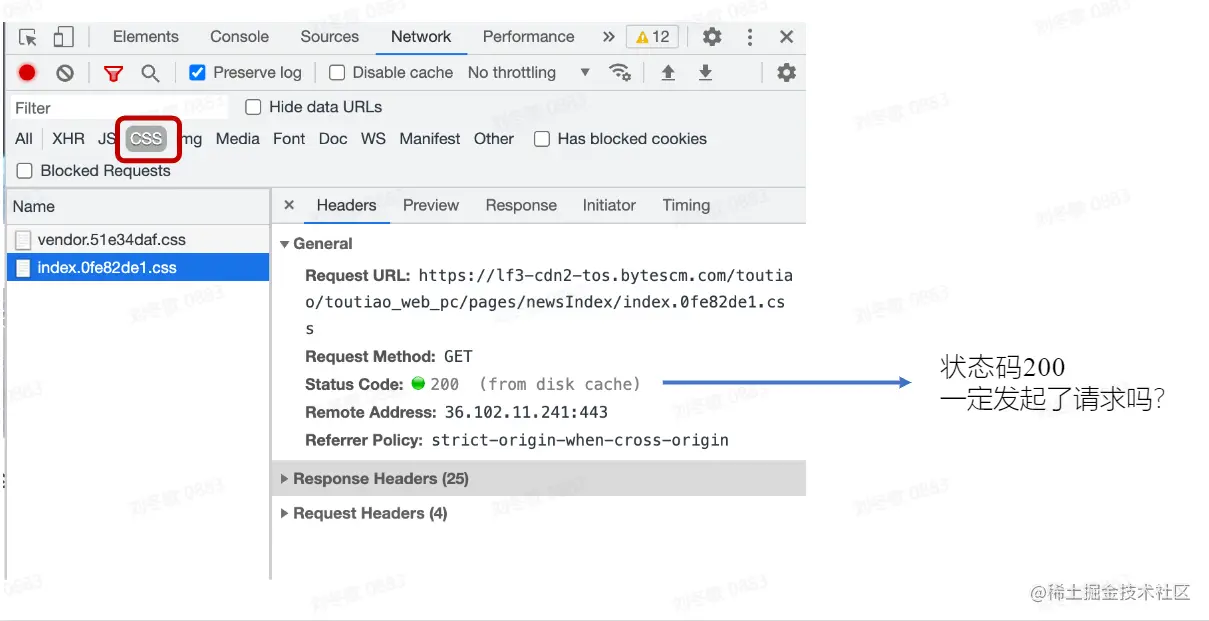Check the Hide data URLs option
The image size is (1209, 621).
pyautogui.click(x=253, y=107)
